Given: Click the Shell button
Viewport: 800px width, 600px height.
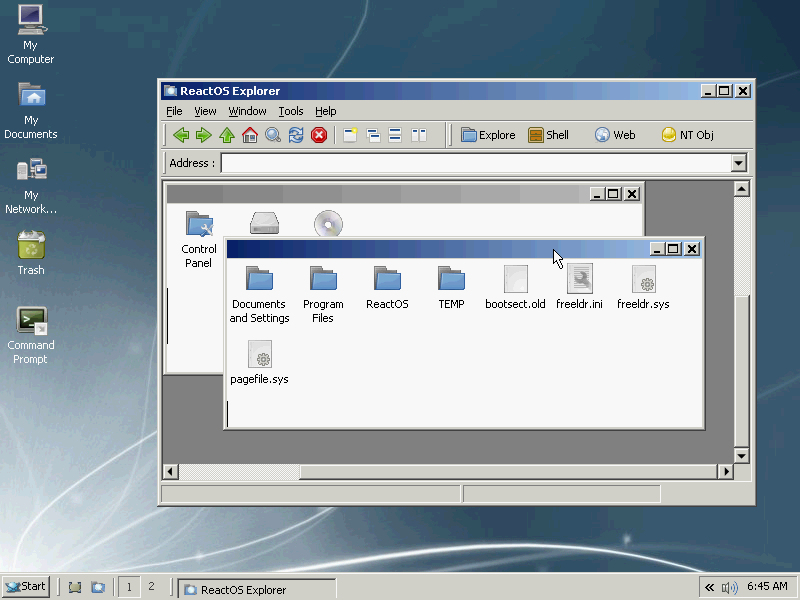Looking at the screenshot, I should pos(548,135).
